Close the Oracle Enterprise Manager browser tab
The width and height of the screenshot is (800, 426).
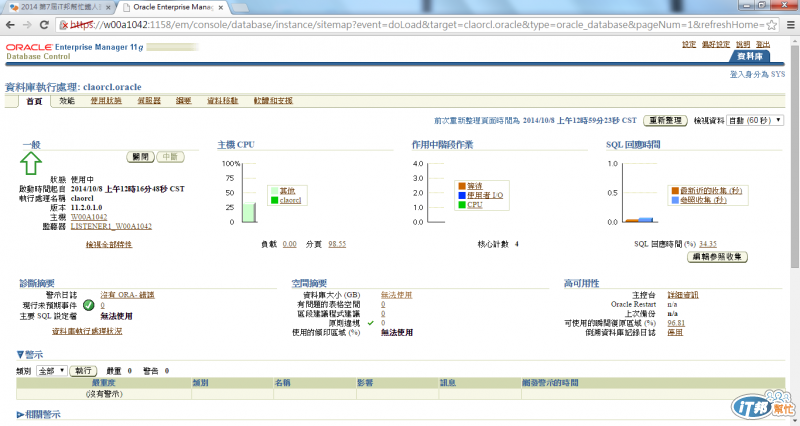coord(220,8)
